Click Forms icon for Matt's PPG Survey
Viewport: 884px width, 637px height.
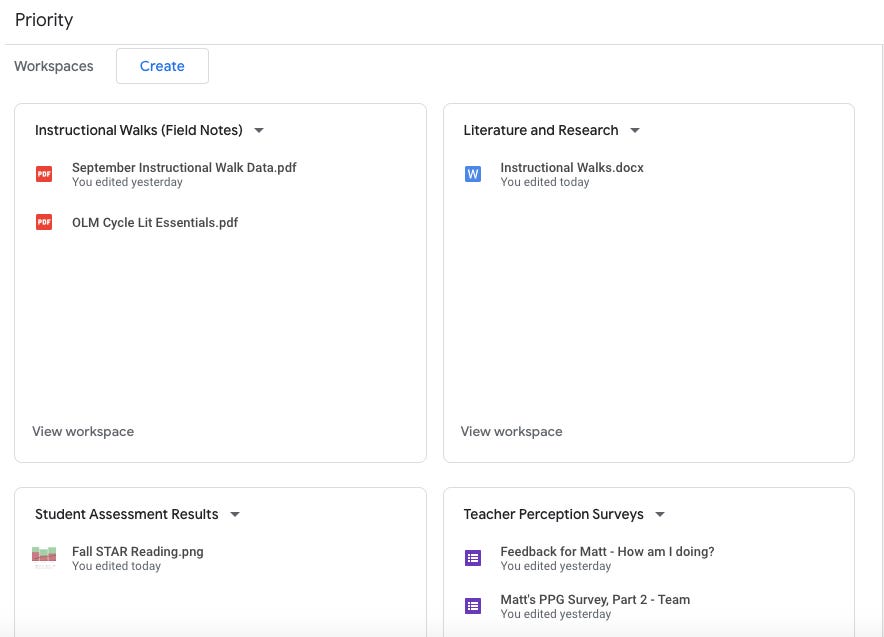pyautogui.click(x=472, y=606)
